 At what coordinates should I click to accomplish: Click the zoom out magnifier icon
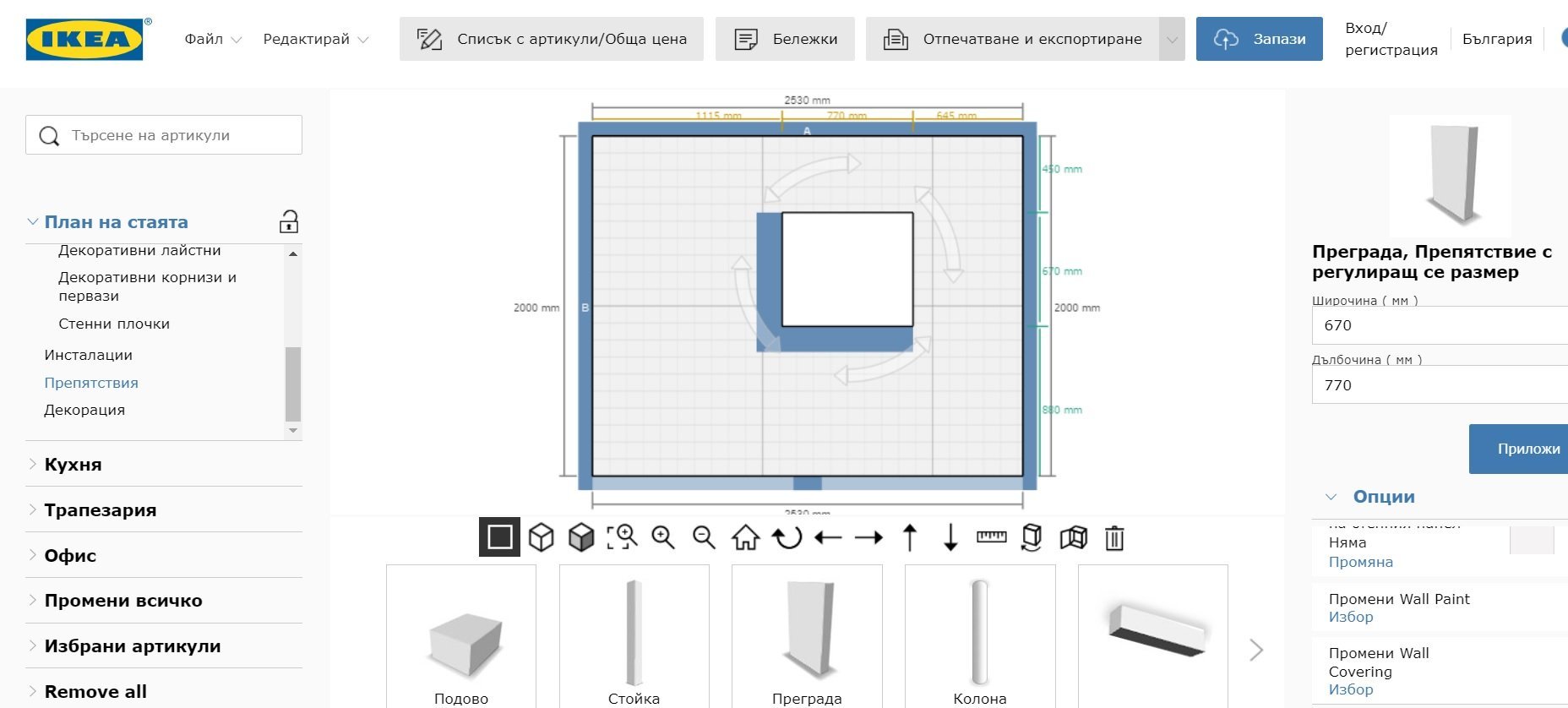click(x=704, y=537)
